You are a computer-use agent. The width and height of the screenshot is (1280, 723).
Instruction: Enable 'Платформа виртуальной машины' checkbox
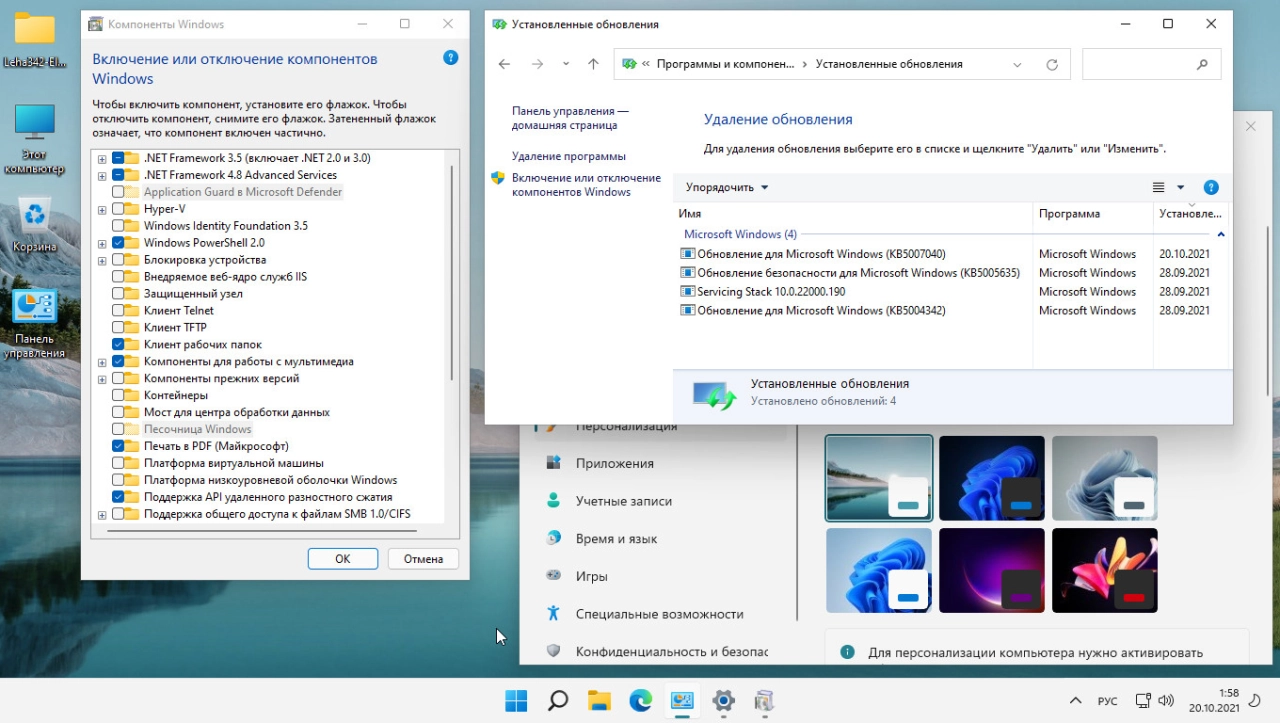click(x=118, y=464)
